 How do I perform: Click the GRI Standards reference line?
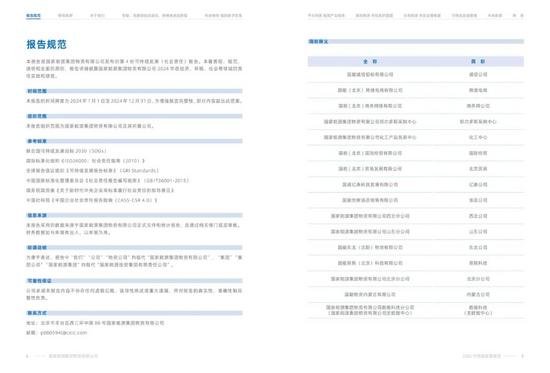(92, 171)
